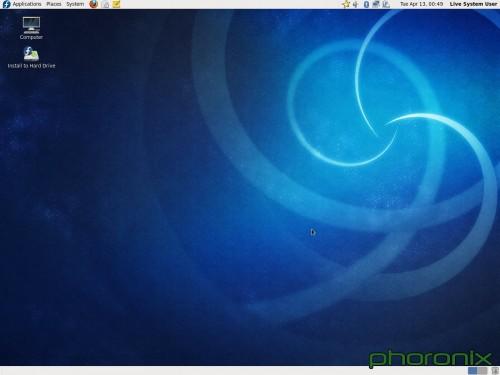Open the mail launcher in the top panel
The width and height of the screenshot is (500, 375).
click(105, 4)
